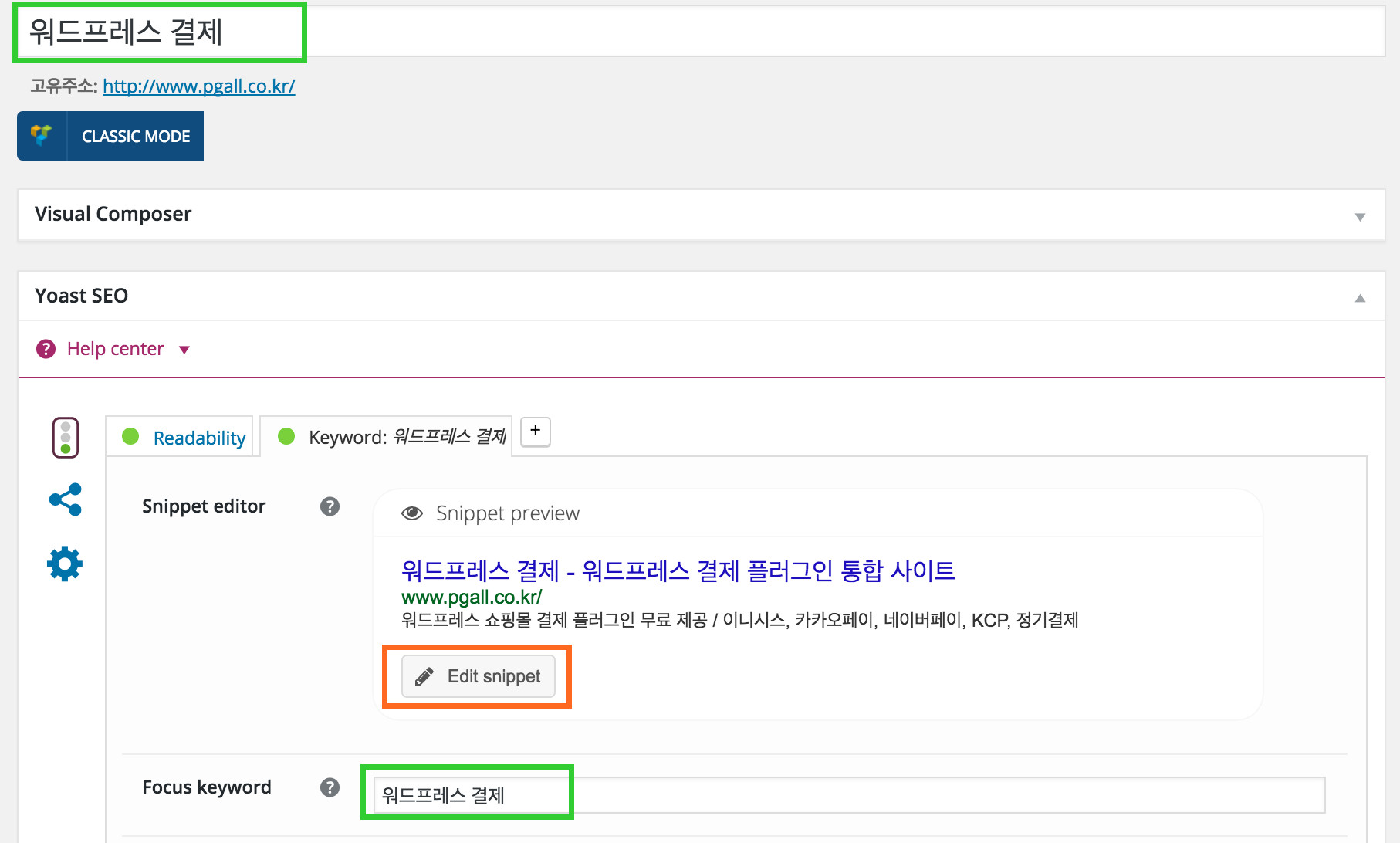Viewport: 1400px width, 843px height.
Task: Open the Yoast content optimization traffic light tab
Action: click(66, 438)
